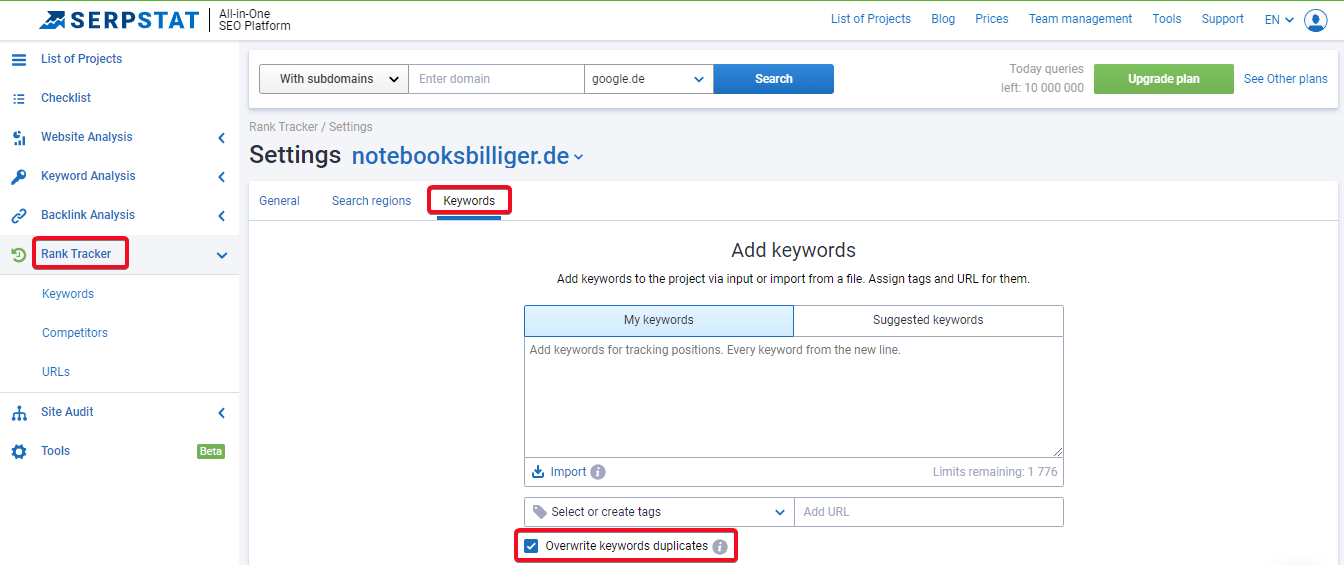Collapse Rank Tracker chevron
The width and height of the screenshot is (1344, 565).
(x=222, y=255)
